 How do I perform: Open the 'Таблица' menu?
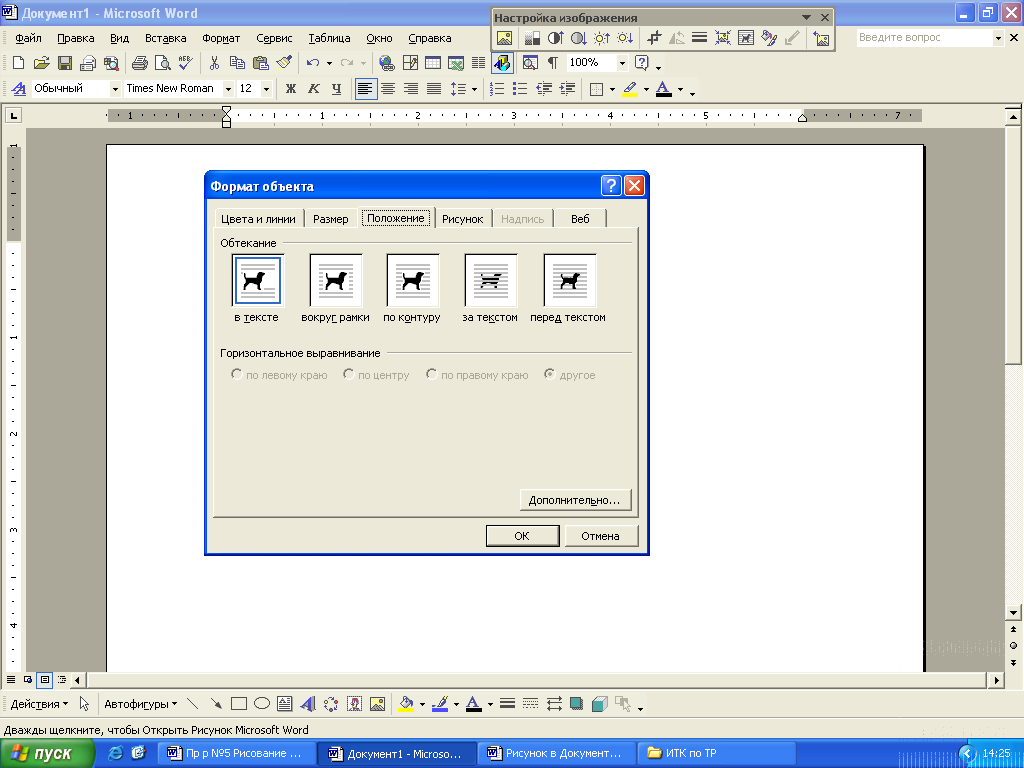pyautogui.click(x=329, y=38)
